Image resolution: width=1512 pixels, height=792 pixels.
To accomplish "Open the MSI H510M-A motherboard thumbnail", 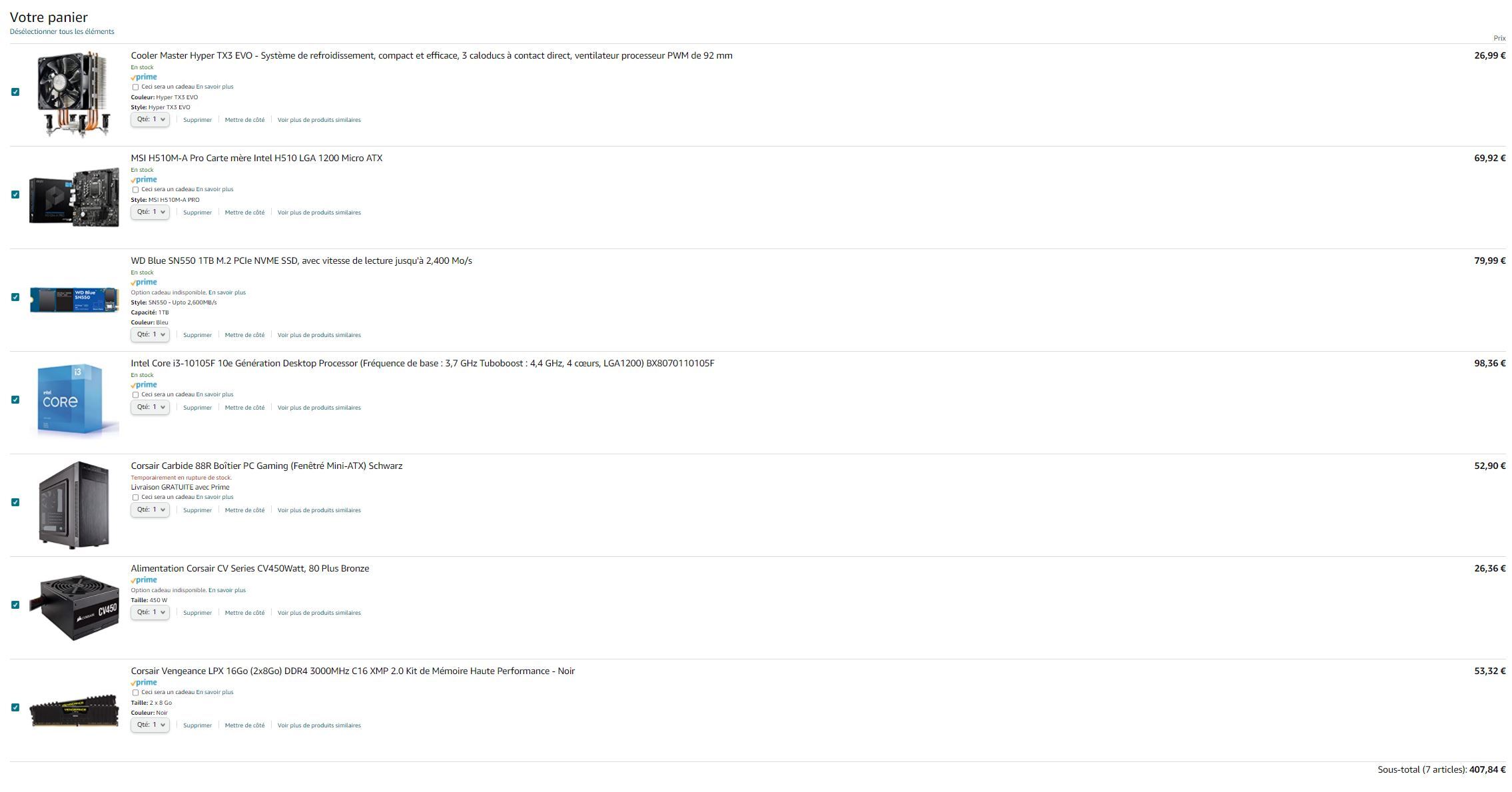I will (x=74, y=197).
